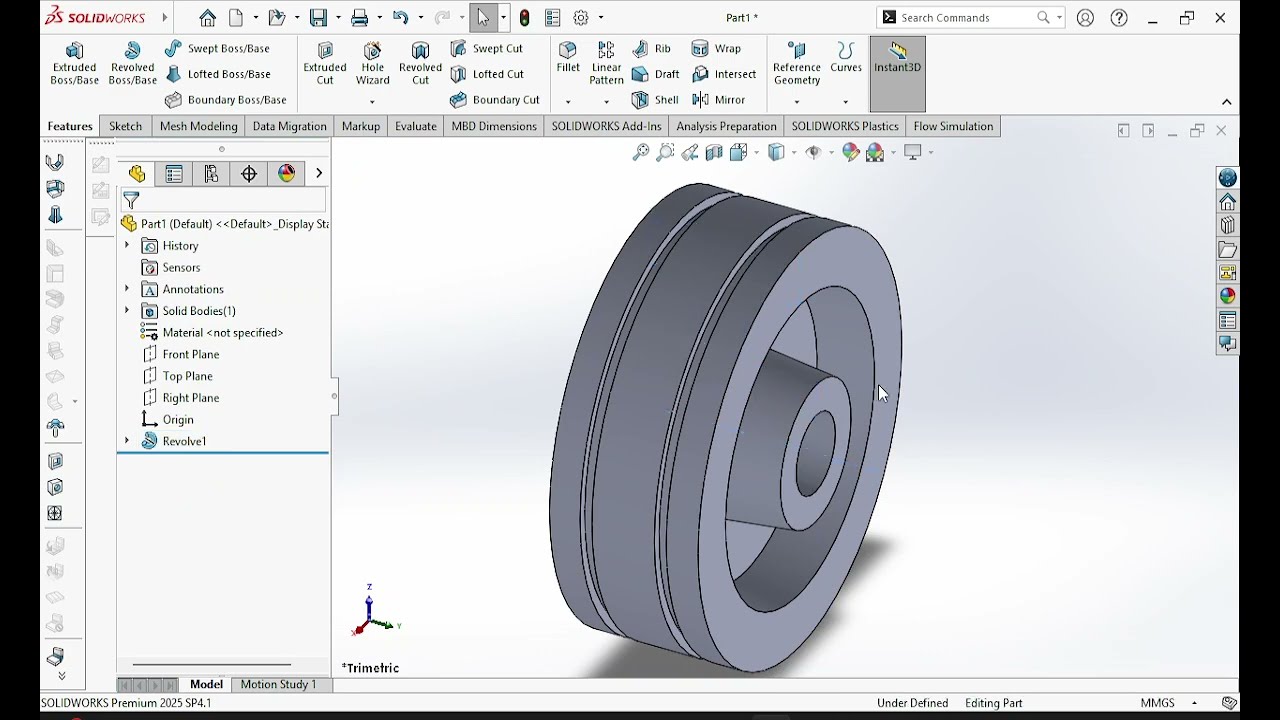Click the Rebuild traffic light icon
The width and height of the screenshot is (1280, 720).
pyautogui.click(x=524, y=18)
